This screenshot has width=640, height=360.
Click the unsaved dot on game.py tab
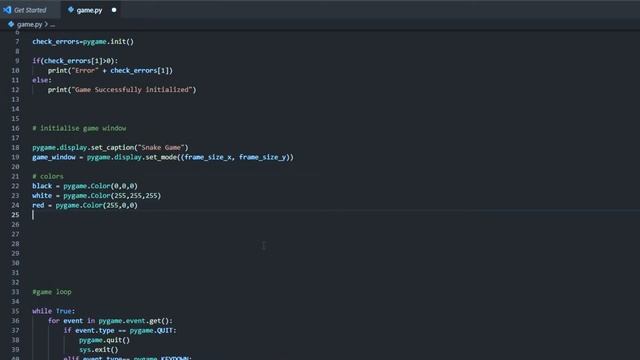tap(114, 10)
